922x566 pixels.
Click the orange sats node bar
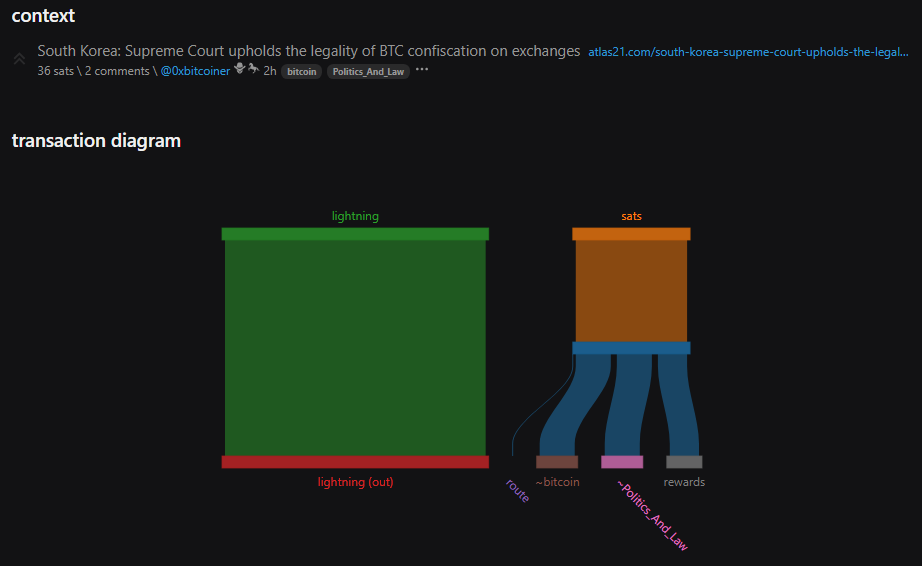(631, 234)
